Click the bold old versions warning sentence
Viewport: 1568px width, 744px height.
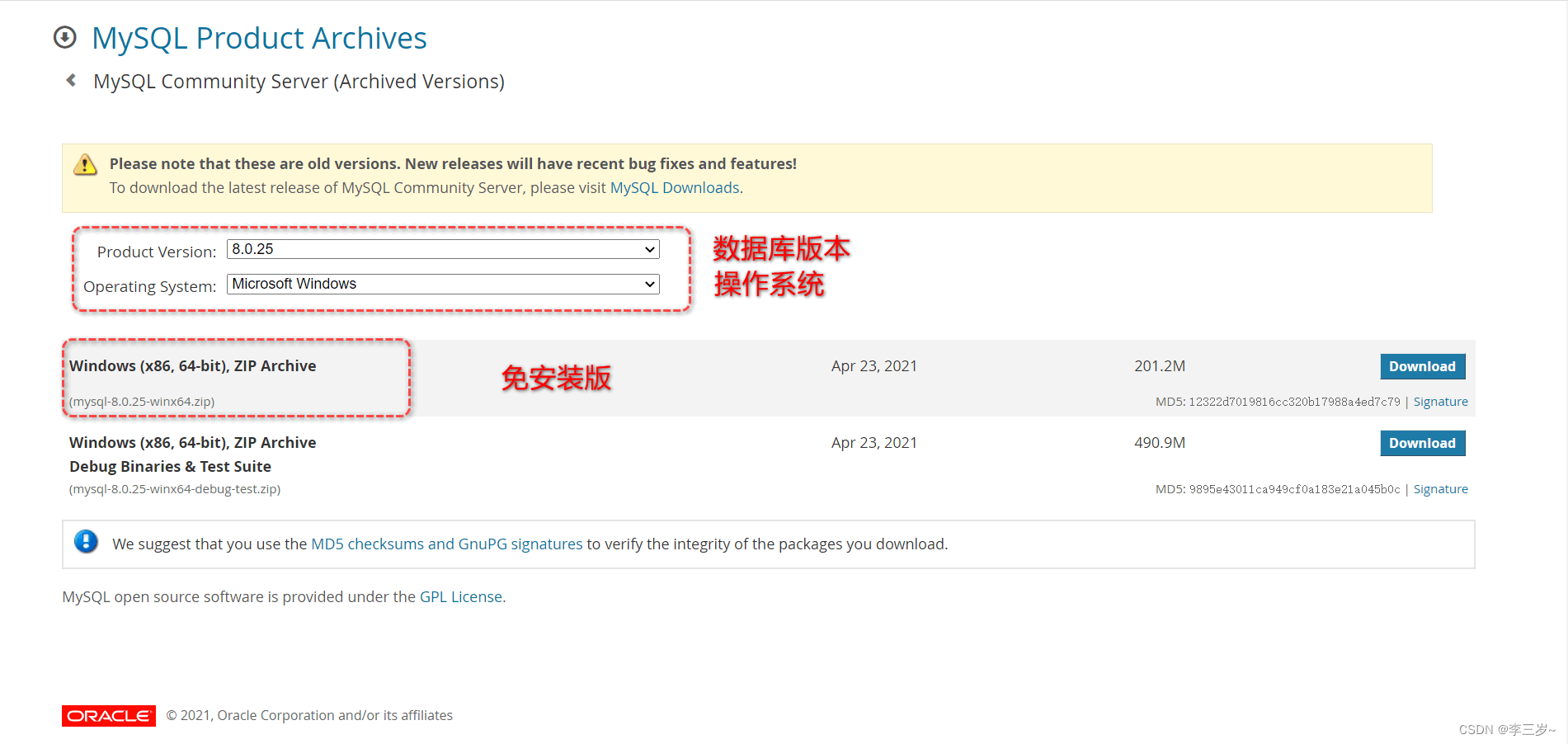(453, 164)
